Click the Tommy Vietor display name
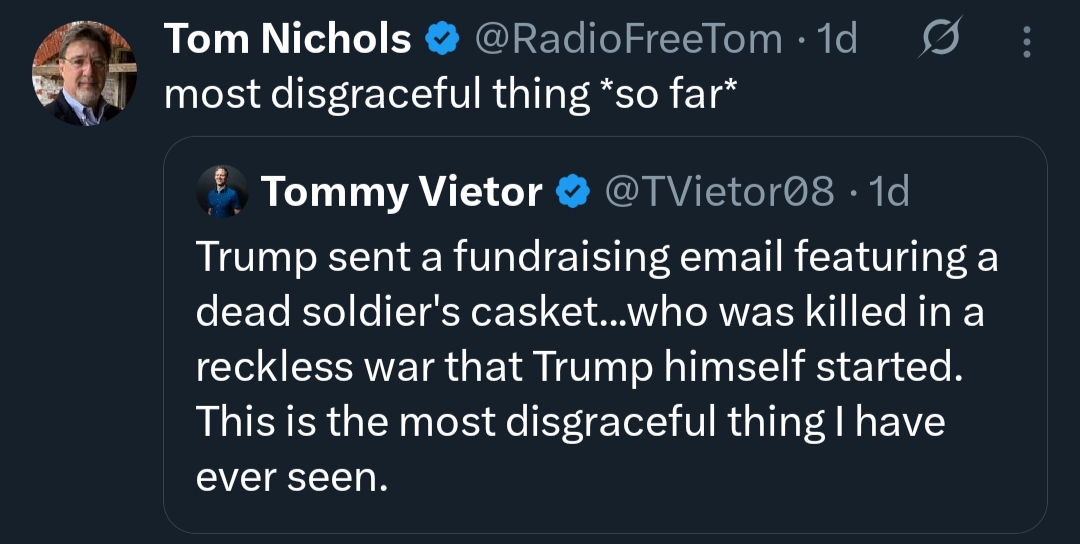1080x544 pixels. (x=401, y=191)
